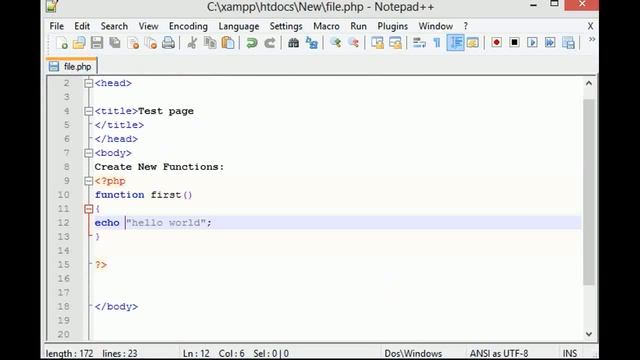Toggle Show All Characters pilcrow icon
The width and height of the screenshot is (640, 360).
tap(437, 43)
